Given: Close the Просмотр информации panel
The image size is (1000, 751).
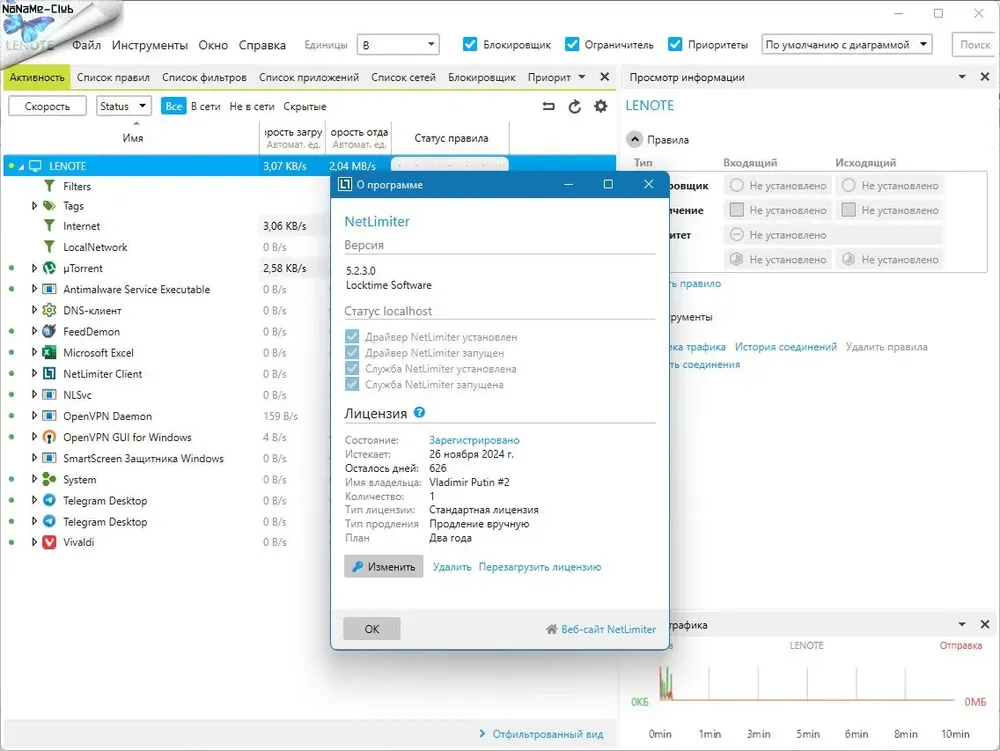Looking at the screenshot, I should point(985,77).
